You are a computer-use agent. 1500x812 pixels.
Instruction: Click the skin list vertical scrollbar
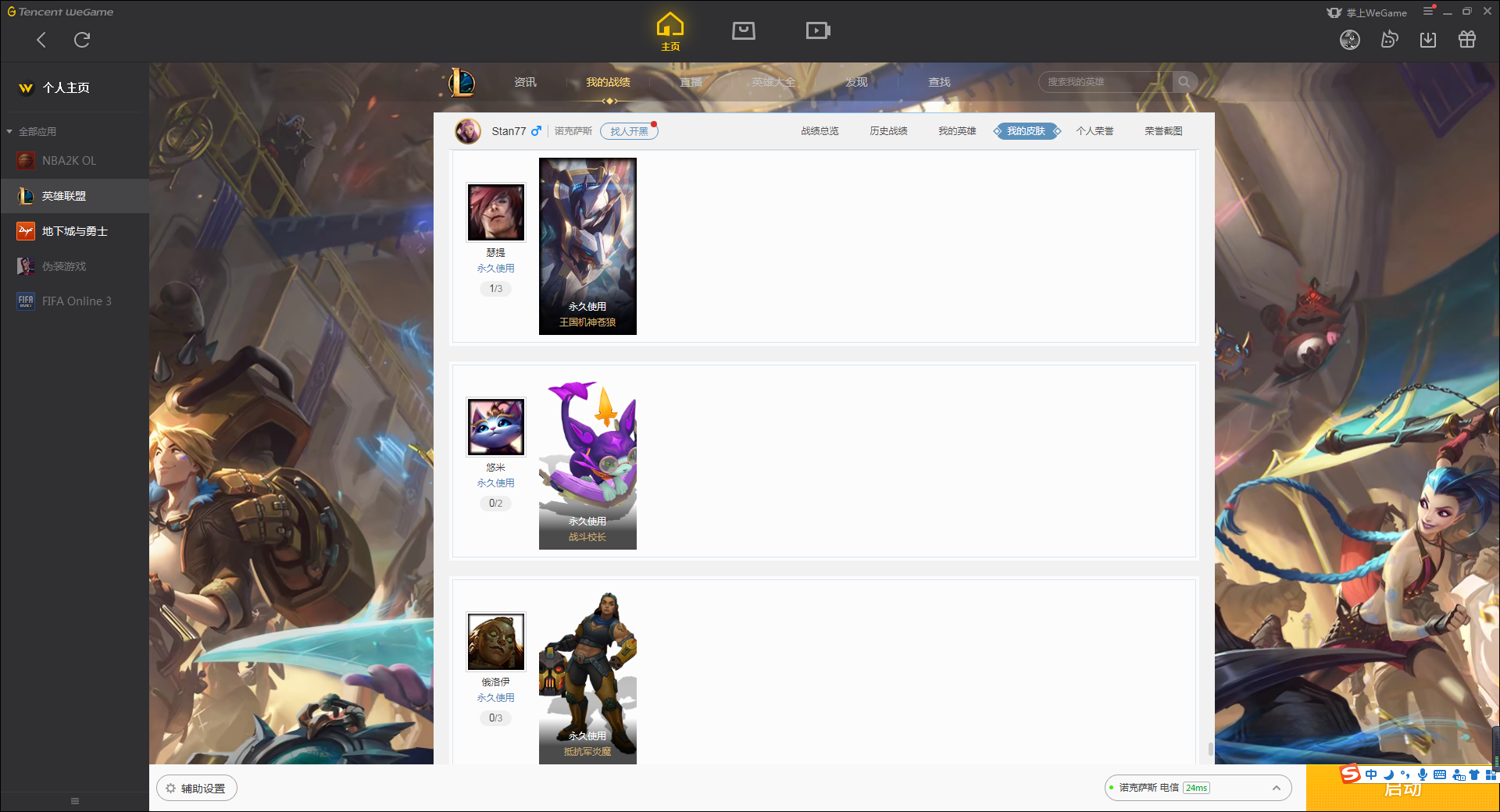(x=1210, y=748)
